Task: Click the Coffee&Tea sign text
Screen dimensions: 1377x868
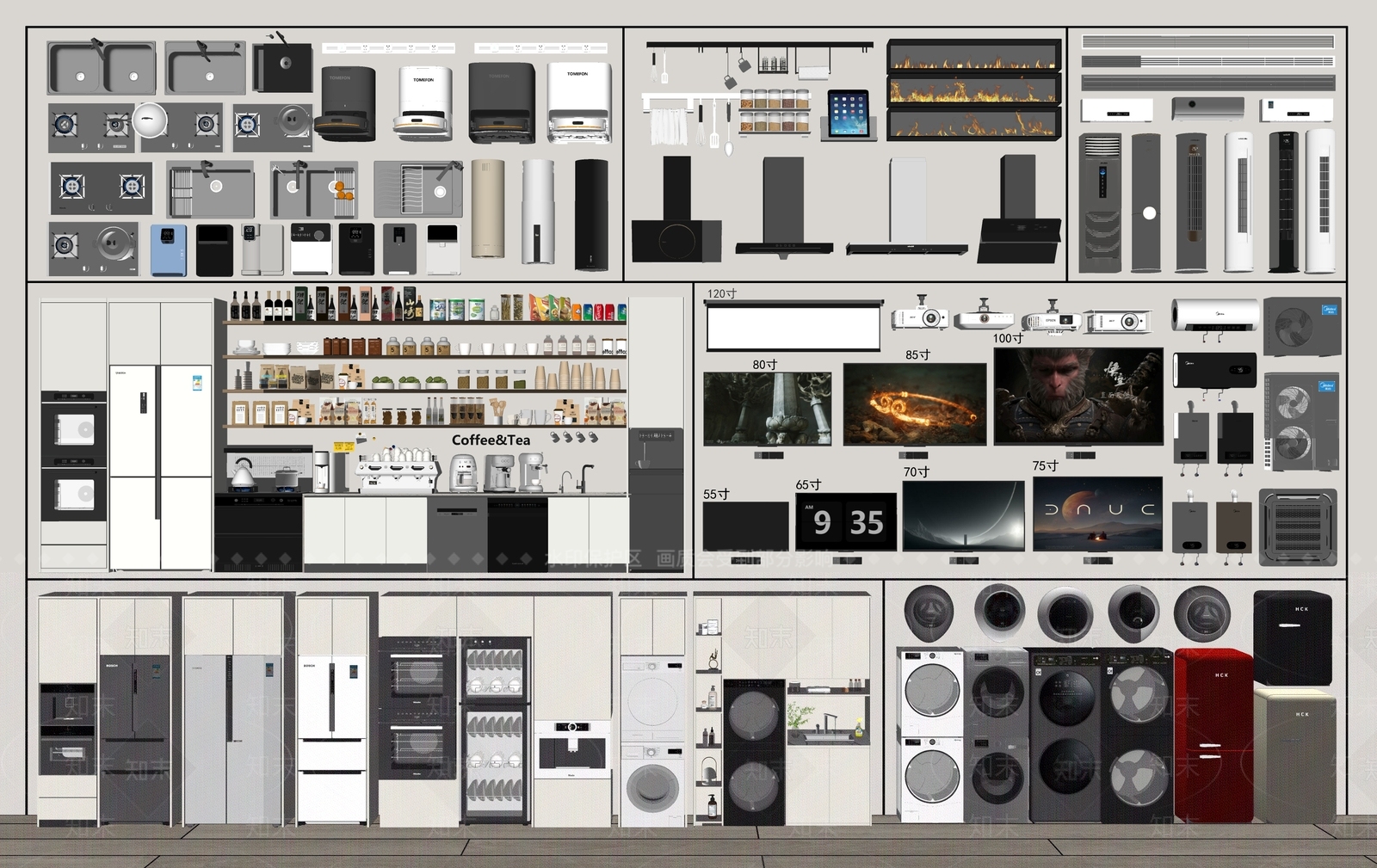Action: pos(491,440)
